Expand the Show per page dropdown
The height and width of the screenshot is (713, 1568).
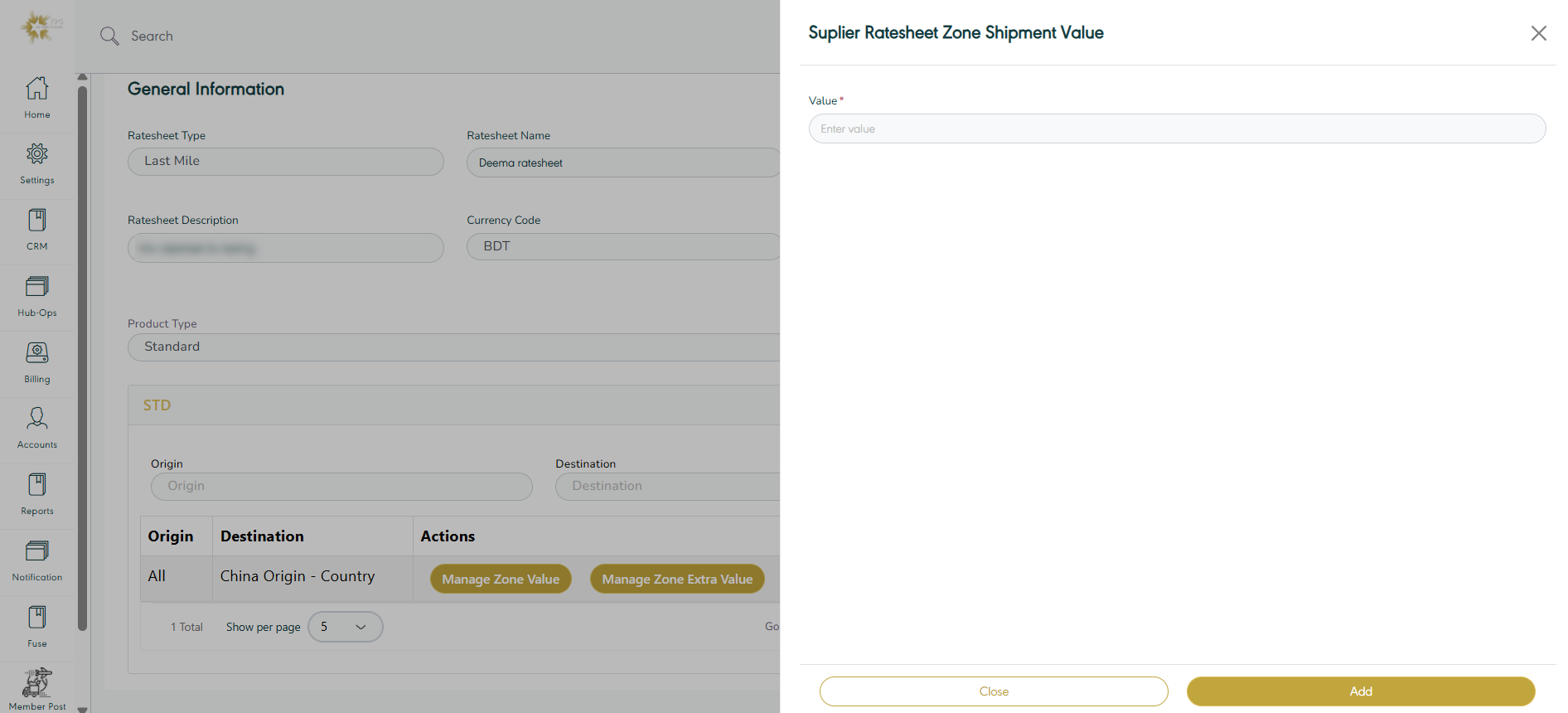coord(345,627)
